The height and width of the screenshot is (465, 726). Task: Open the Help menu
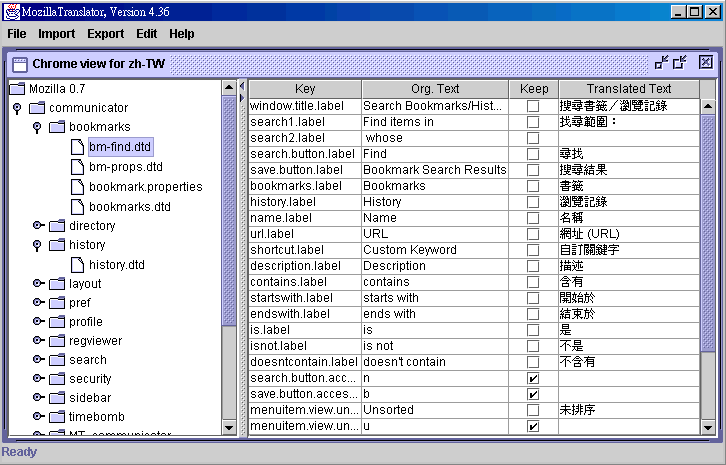(182, 34)
